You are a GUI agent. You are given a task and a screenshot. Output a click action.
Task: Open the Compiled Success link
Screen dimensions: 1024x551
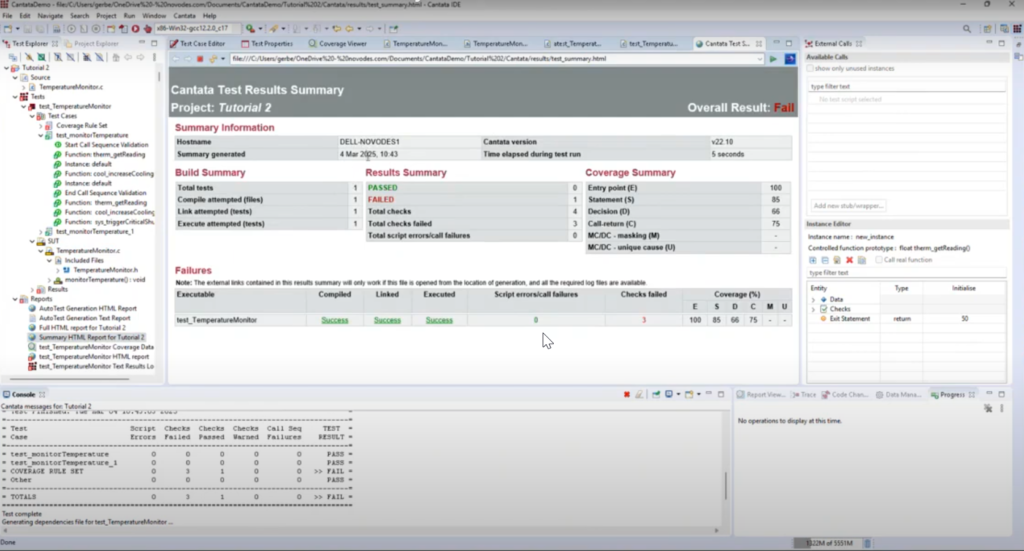(x=334, y=321)
